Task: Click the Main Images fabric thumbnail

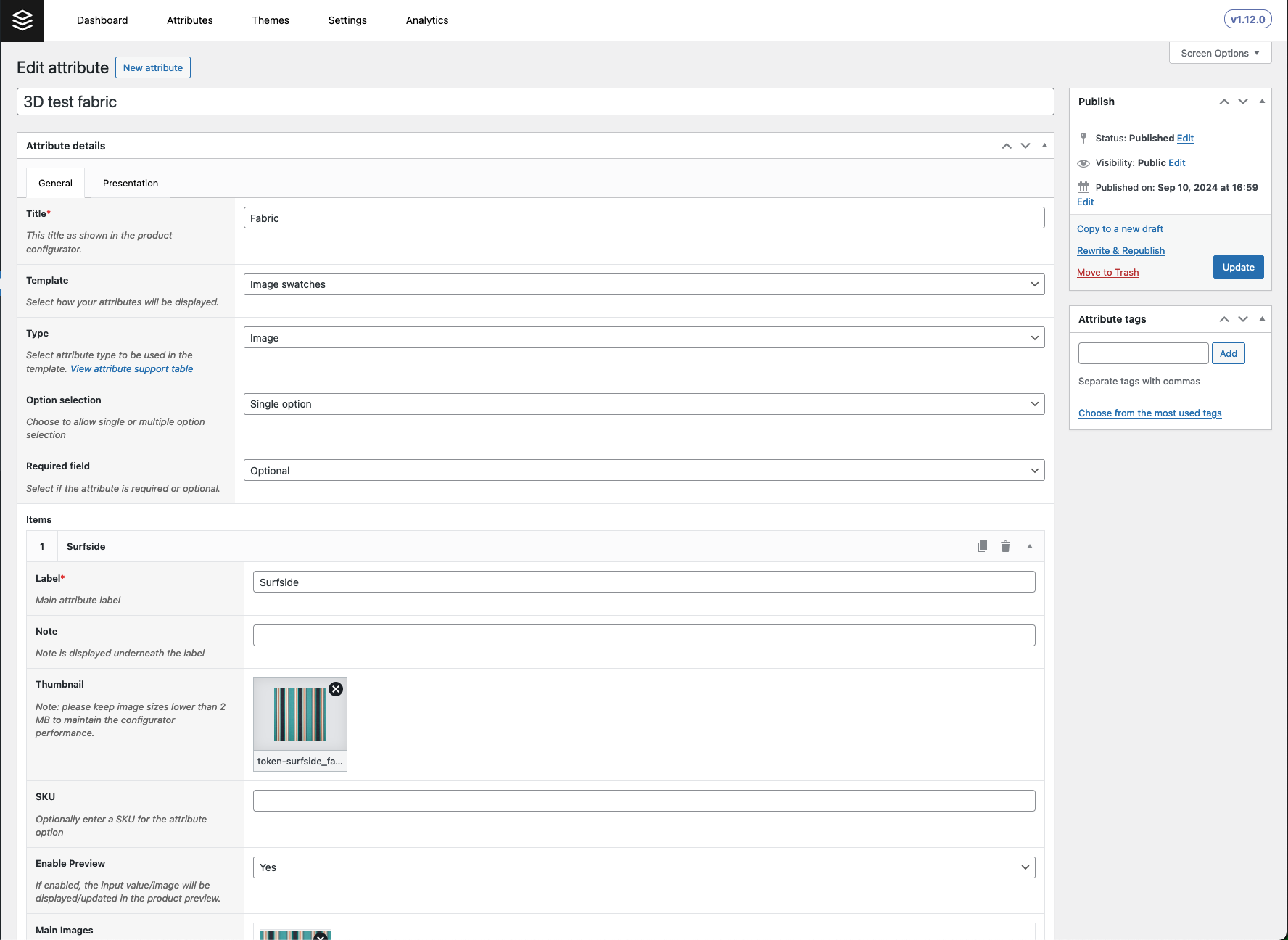Action: pos(295,935)
